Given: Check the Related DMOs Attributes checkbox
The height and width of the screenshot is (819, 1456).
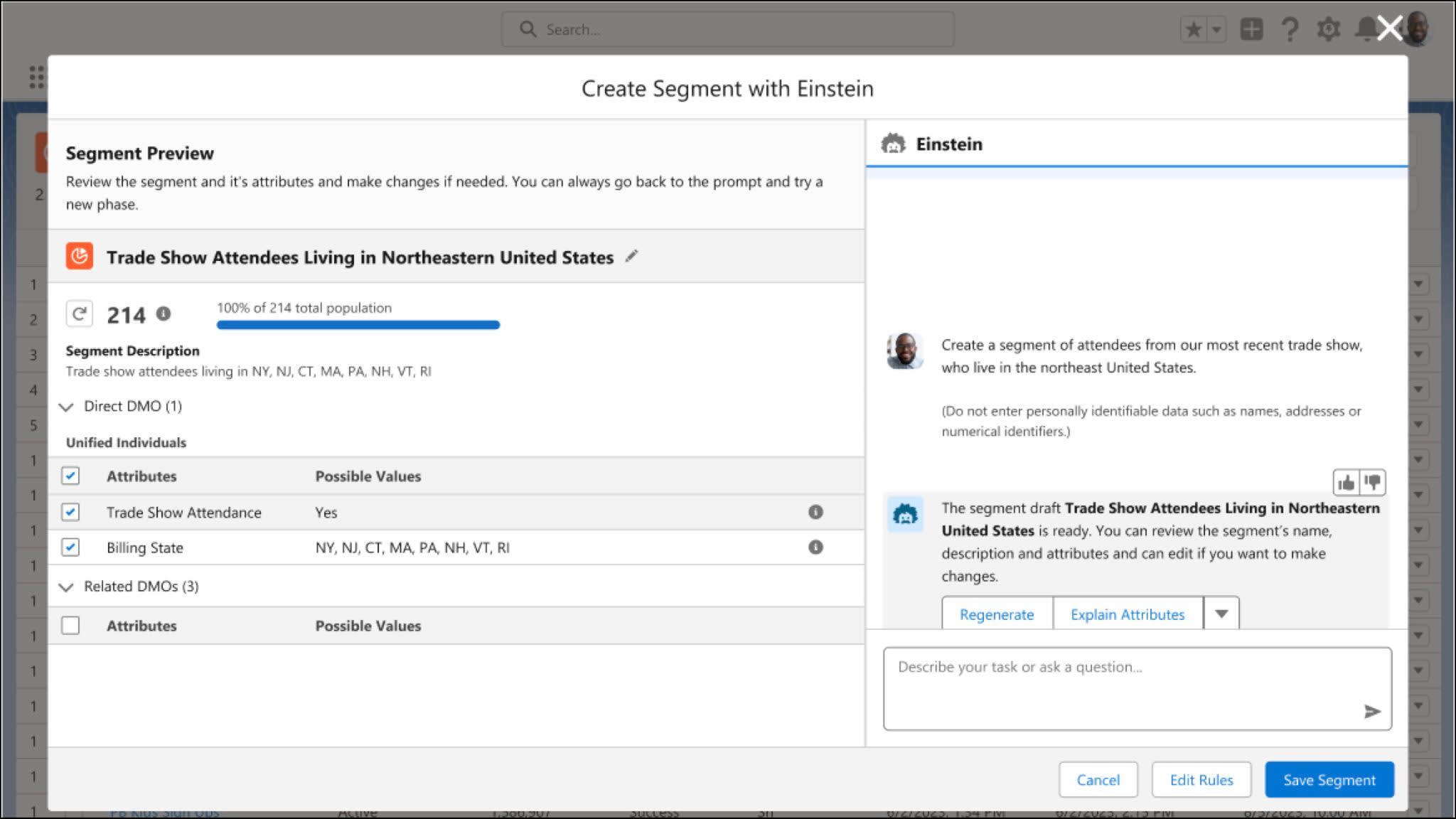Looking at the screenshot, I should pos(70,626).
